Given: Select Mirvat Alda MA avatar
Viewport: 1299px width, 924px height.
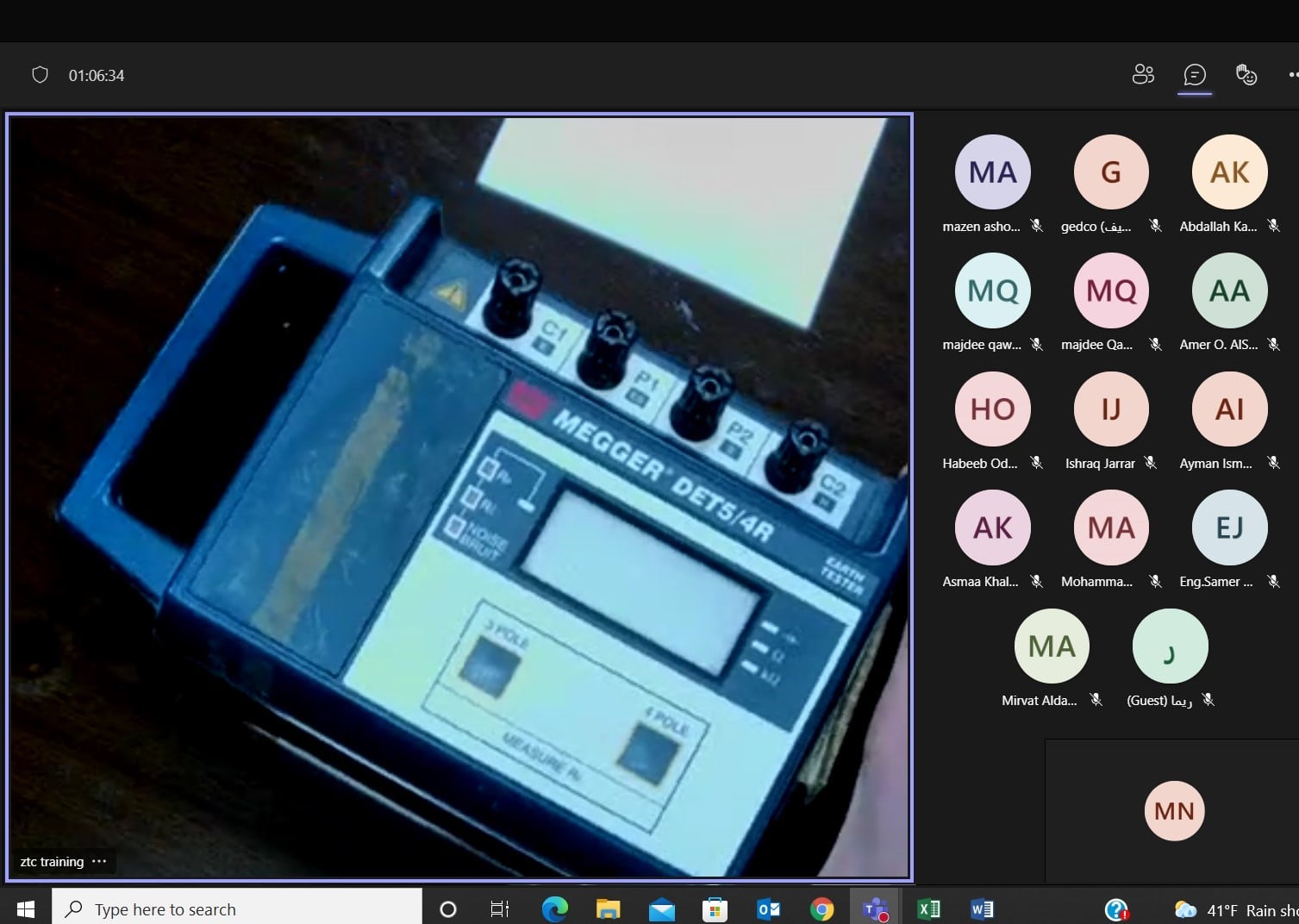Looking at the screenshot, I should [x=1052, y=646].
